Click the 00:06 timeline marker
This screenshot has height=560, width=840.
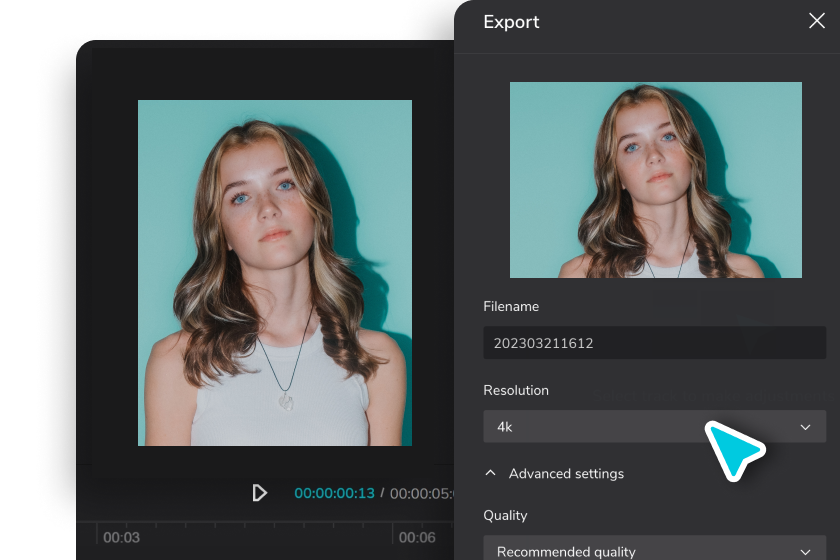click(x=417, y=537)
